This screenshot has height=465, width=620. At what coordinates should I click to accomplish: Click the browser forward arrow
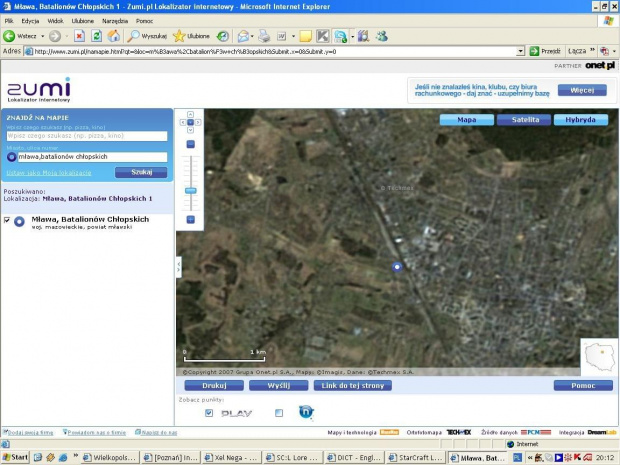(x=55, y=36)
